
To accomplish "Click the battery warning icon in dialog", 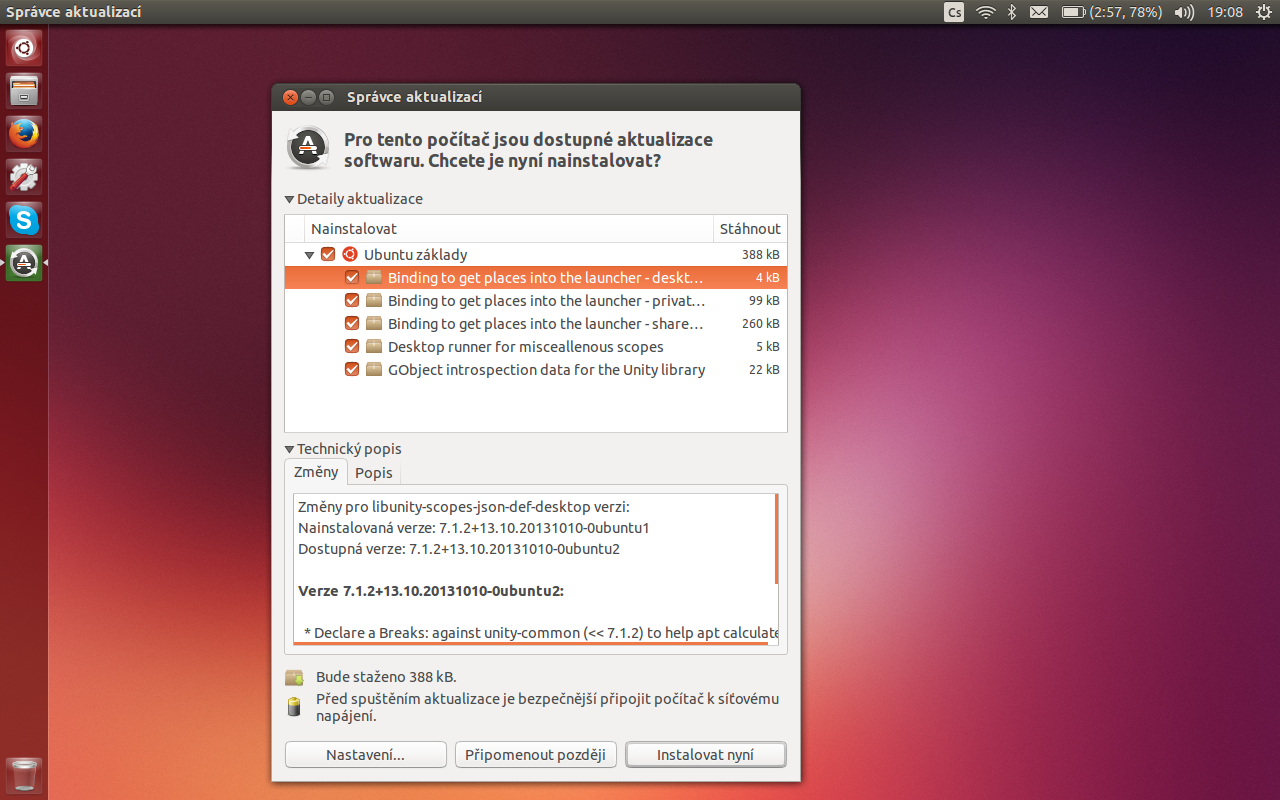I will [294, 707].
